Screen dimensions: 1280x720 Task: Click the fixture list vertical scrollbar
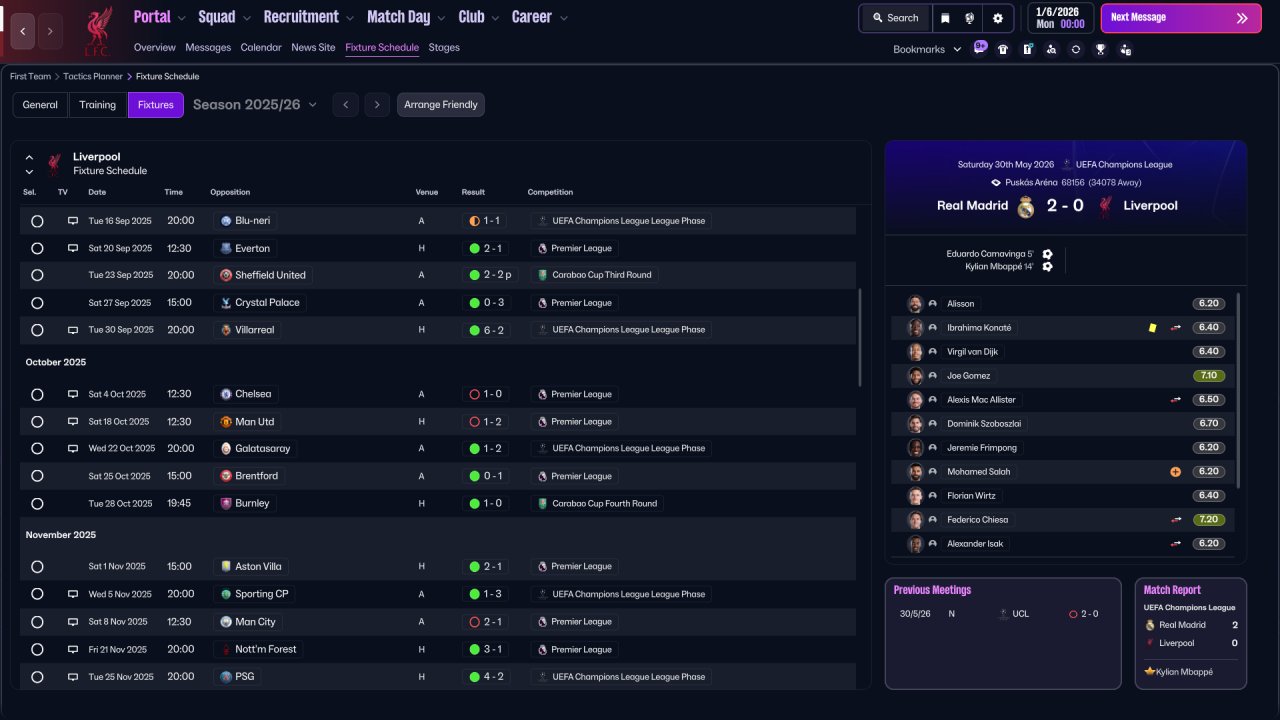(860, 338)
